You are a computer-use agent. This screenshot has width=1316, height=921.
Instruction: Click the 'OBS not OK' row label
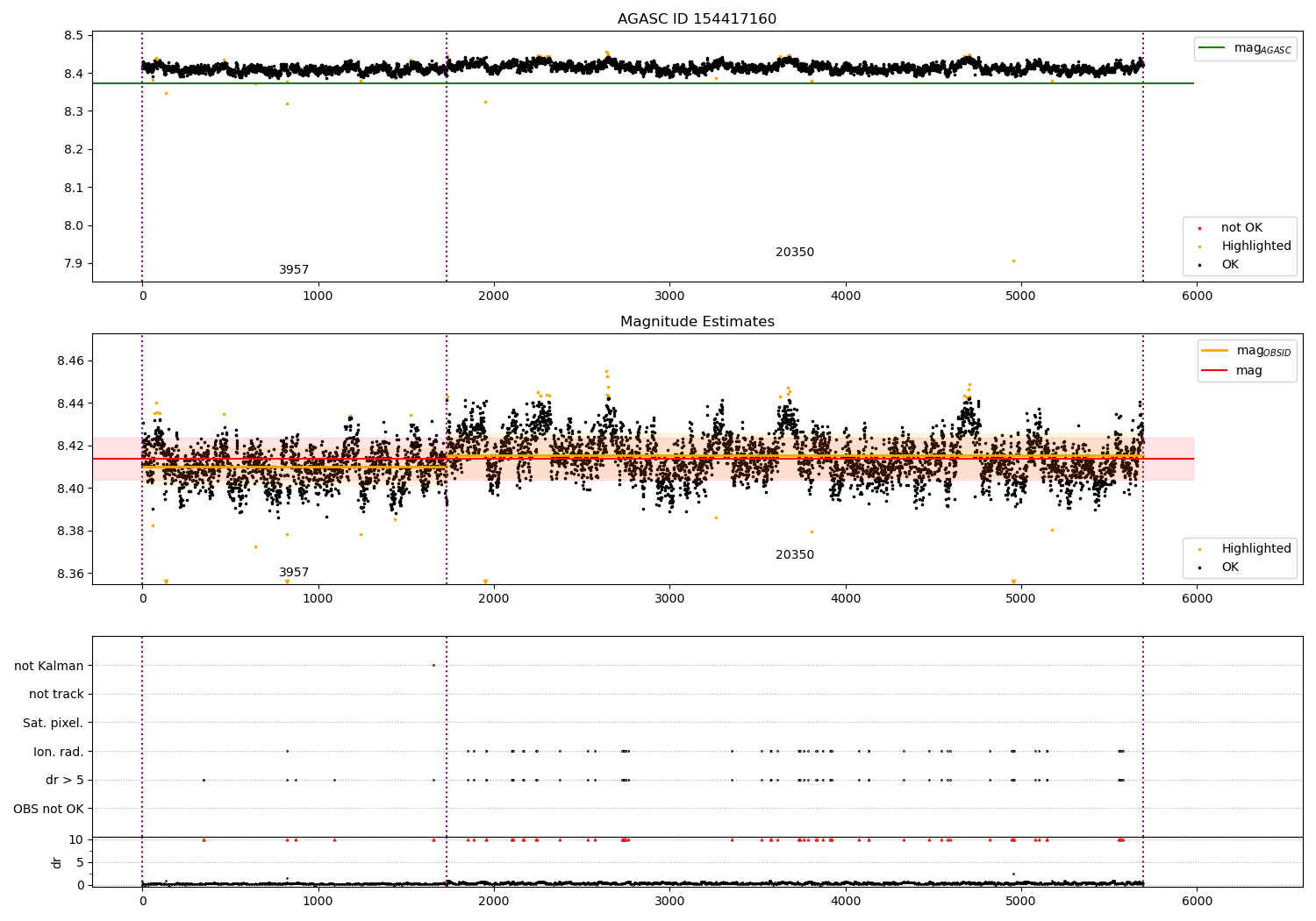point(49,809)
